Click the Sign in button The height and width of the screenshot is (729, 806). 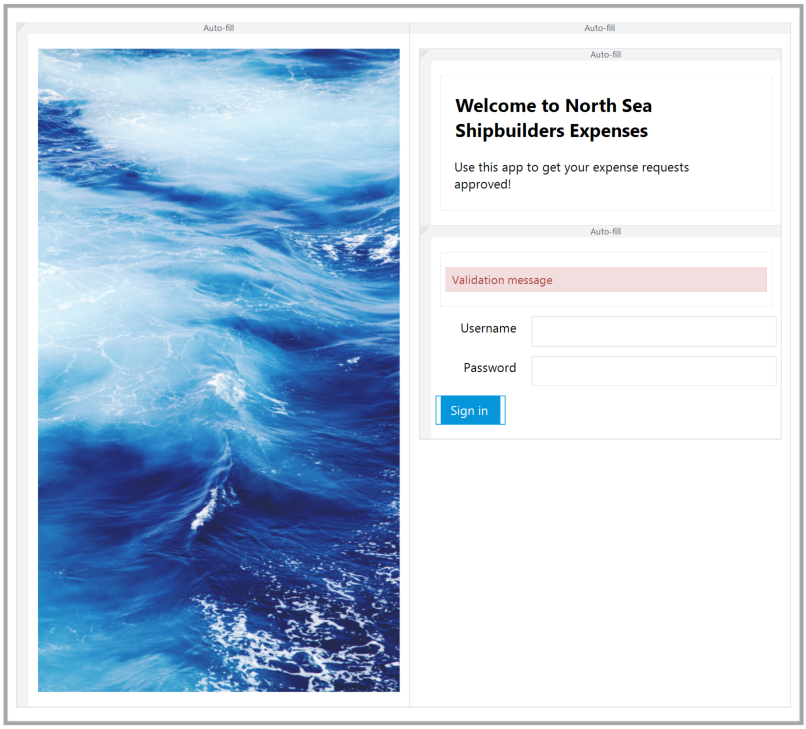tap(470, 410)
